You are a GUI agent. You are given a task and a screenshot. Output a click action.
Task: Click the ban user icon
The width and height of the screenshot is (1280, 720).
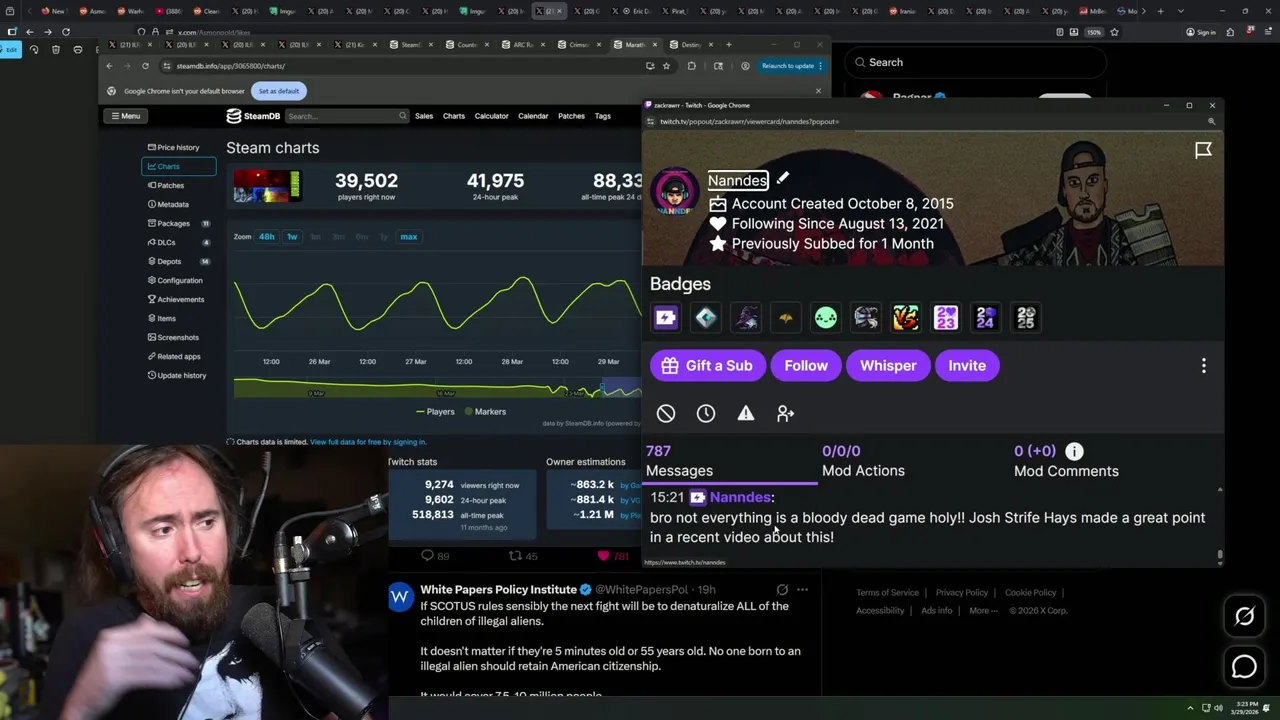coord(666,413)
